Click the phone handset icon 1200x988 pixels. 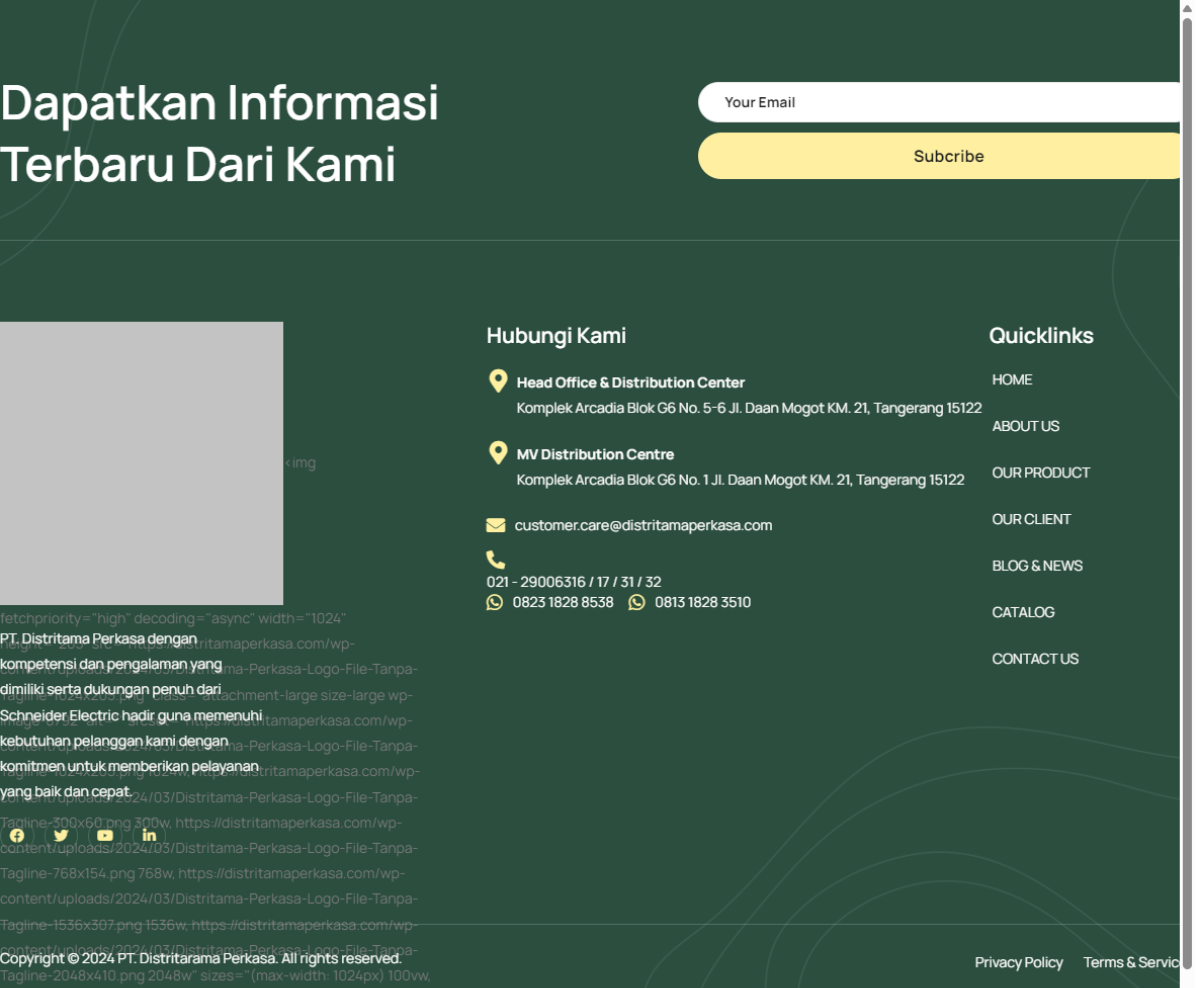[x=496, y=560]
